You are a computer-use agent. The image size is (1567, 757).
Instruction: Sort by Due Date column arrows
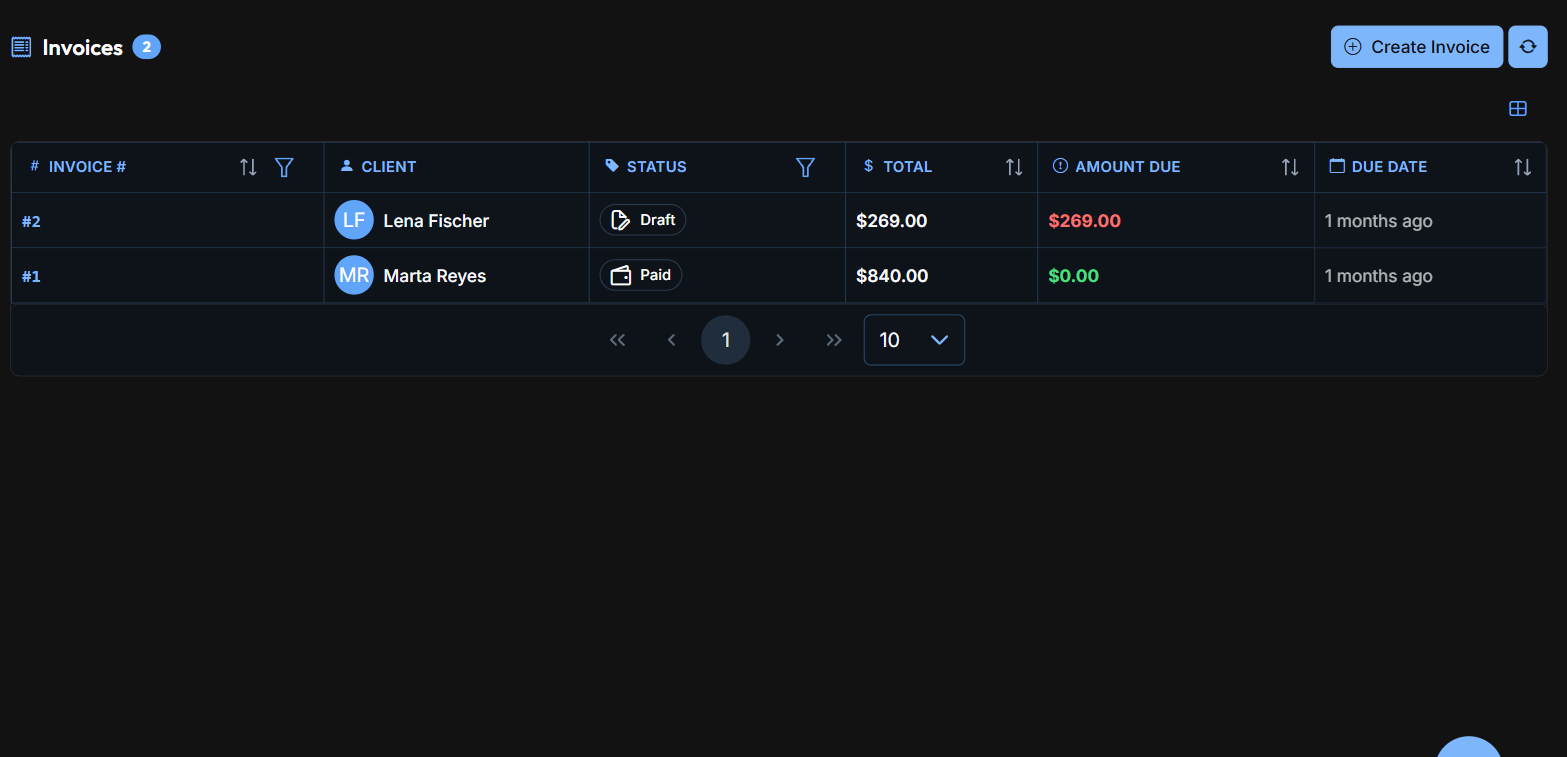click(1522, 167)
